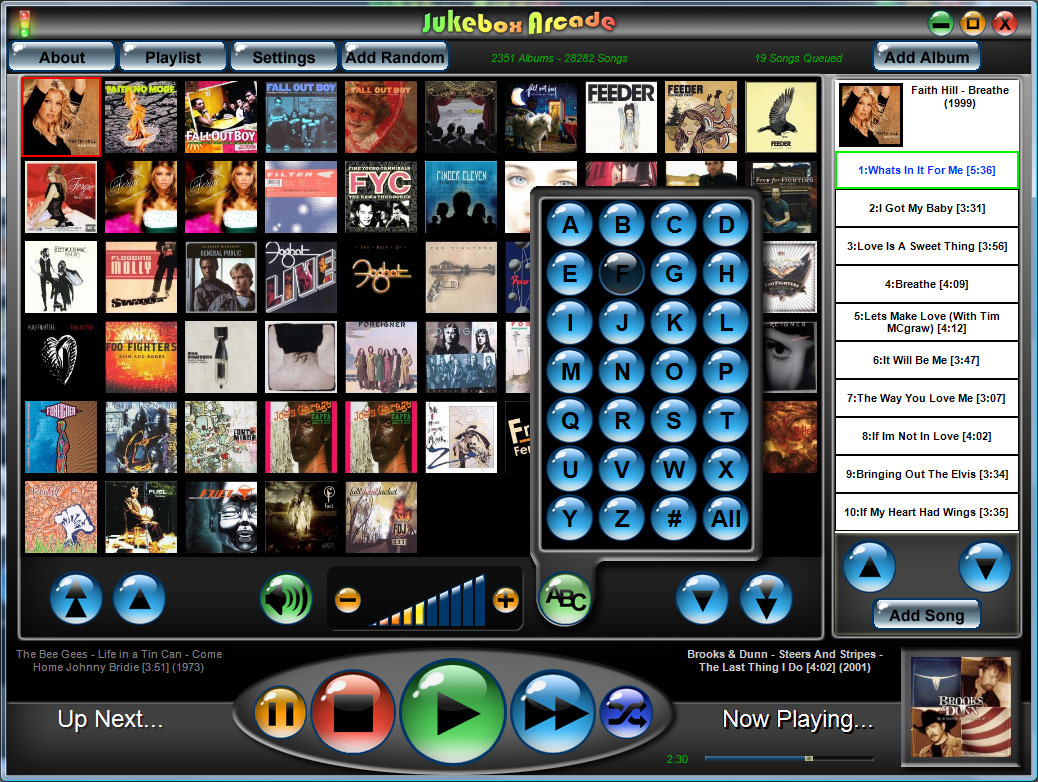This screenshot has width=1038, height=782.
Task: Open the Flogging Molly album cover
Action: click(141, 277)
